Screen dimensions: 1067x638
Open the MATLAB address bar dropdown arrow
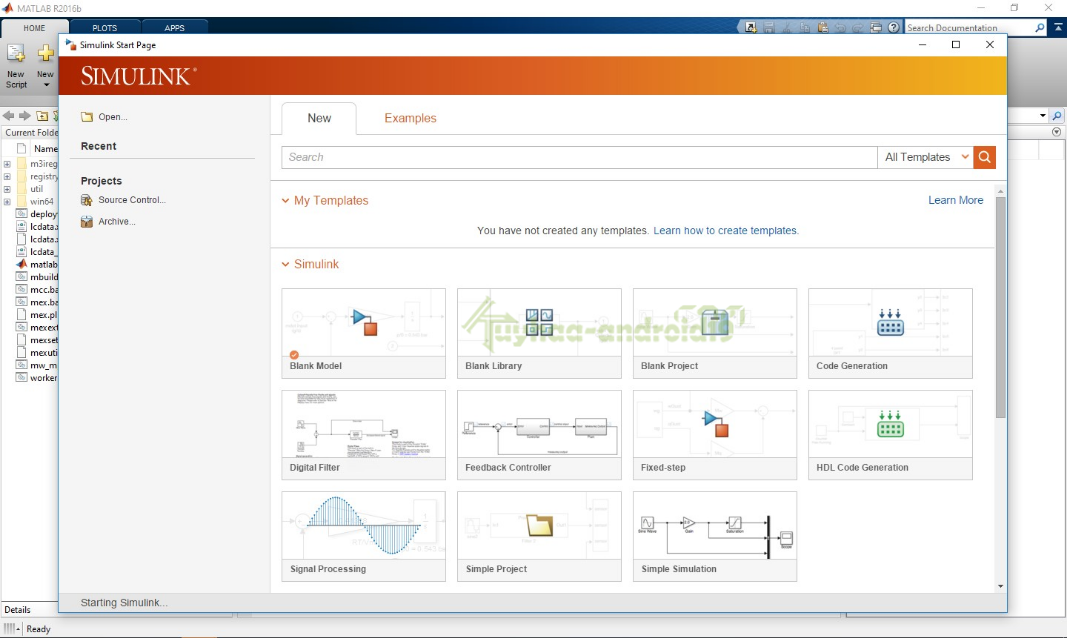coord(1043,116)
